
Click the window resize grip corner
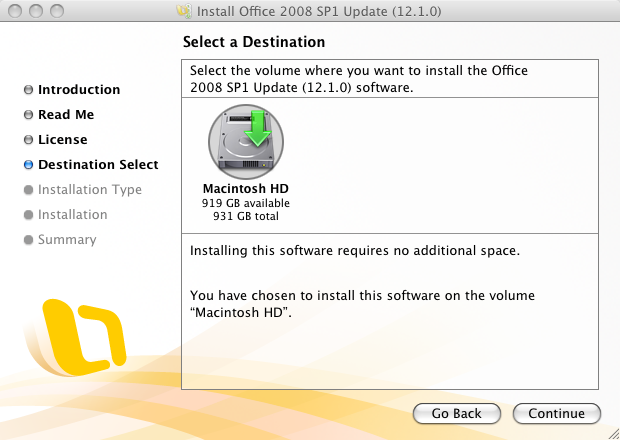tap(614, 434)
